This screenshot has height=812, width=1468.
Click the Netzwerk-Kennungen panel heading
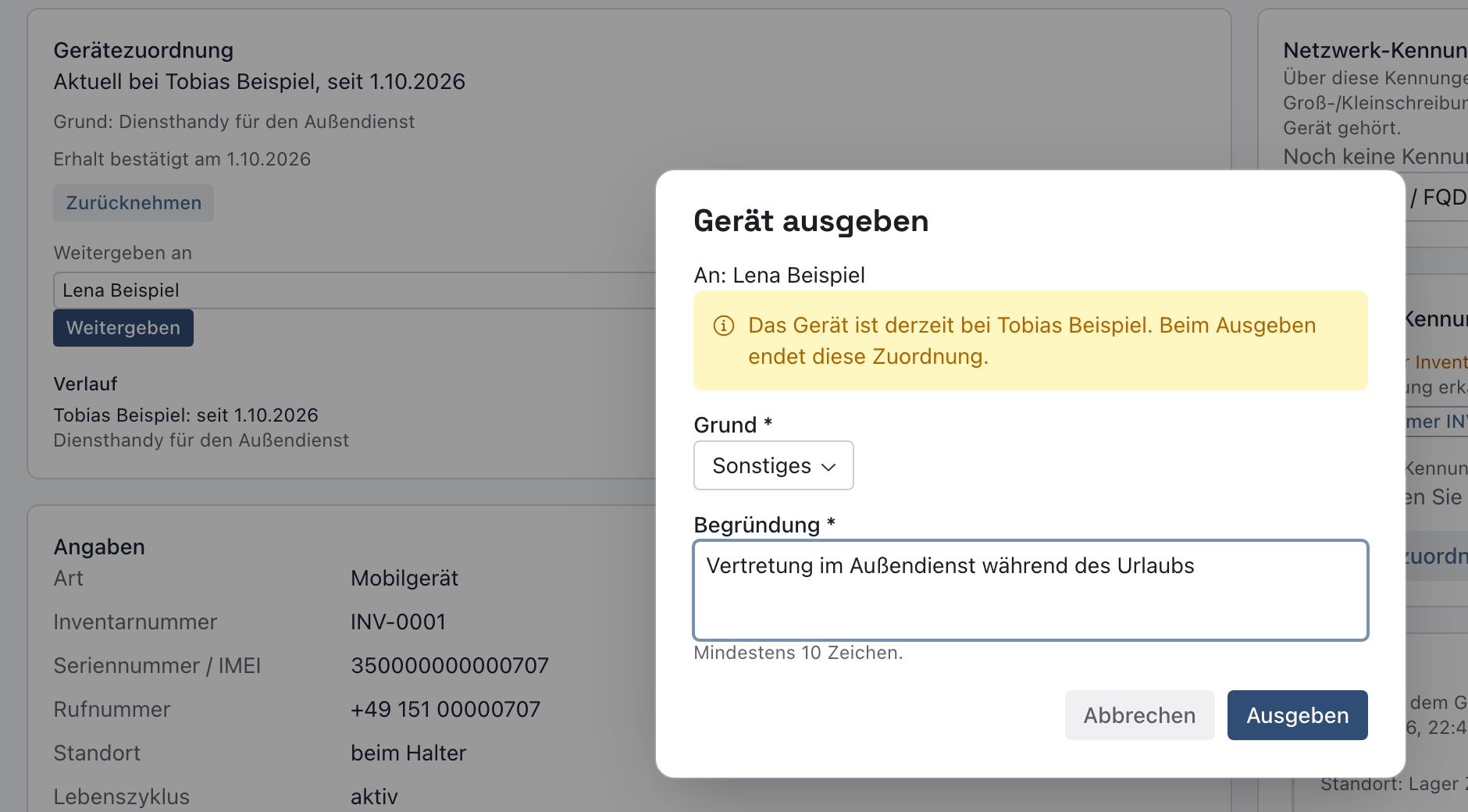[1375, 50]
